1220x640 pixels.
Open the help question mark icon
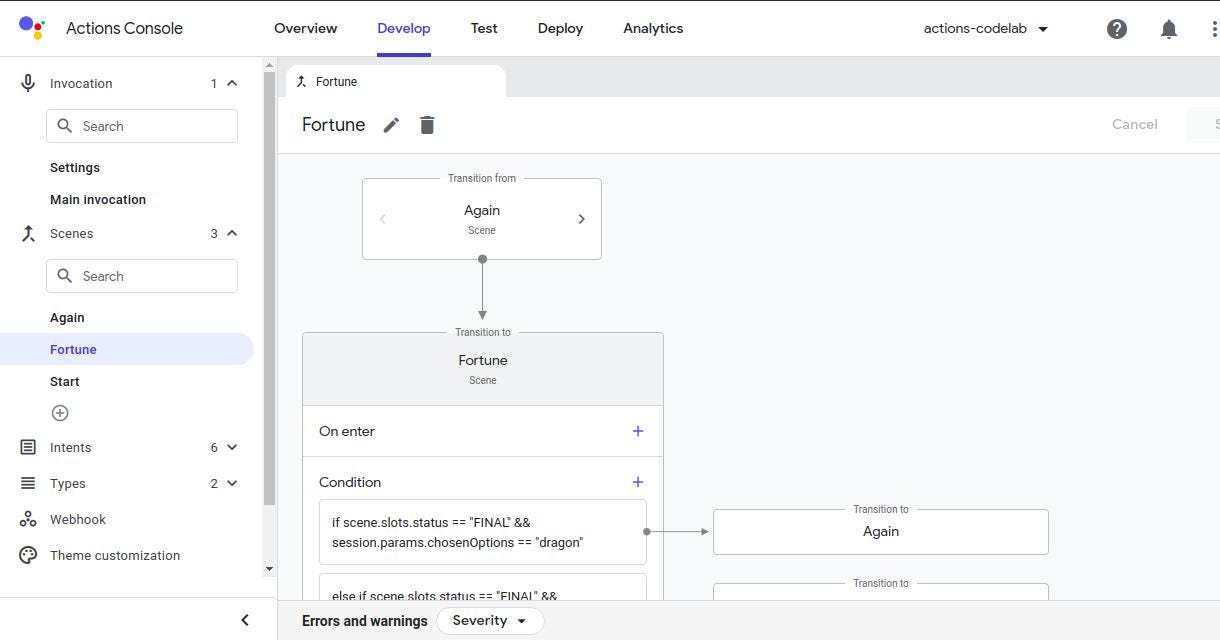coord(1117,29)
